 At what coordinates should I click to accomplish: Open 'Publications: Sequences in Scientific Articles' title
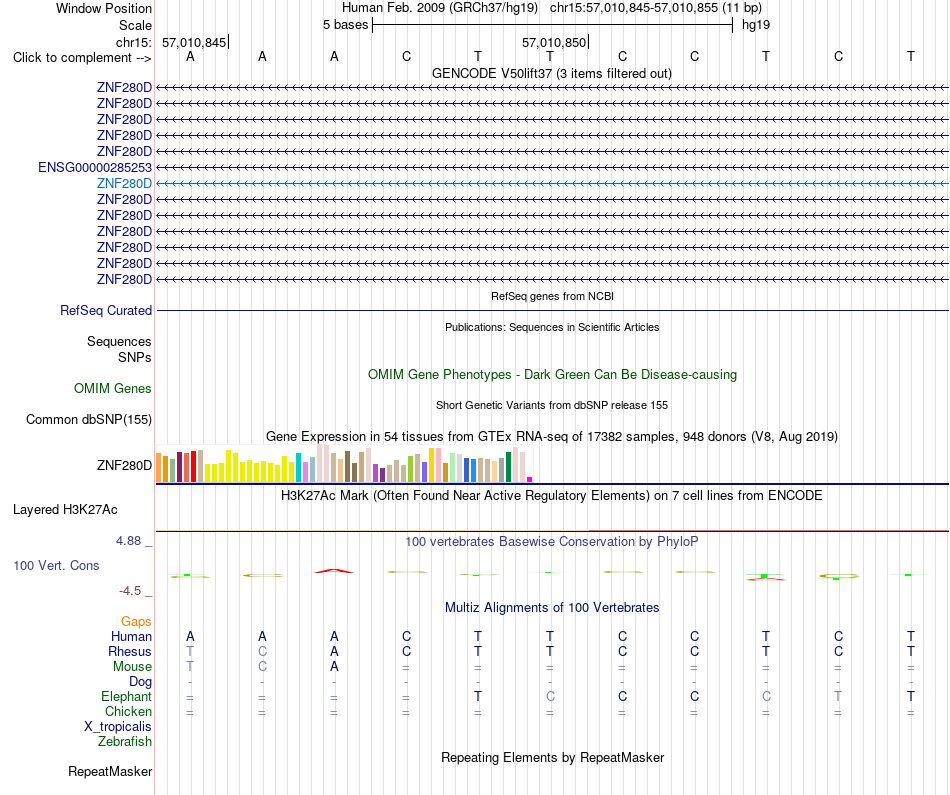pos(552,327)
